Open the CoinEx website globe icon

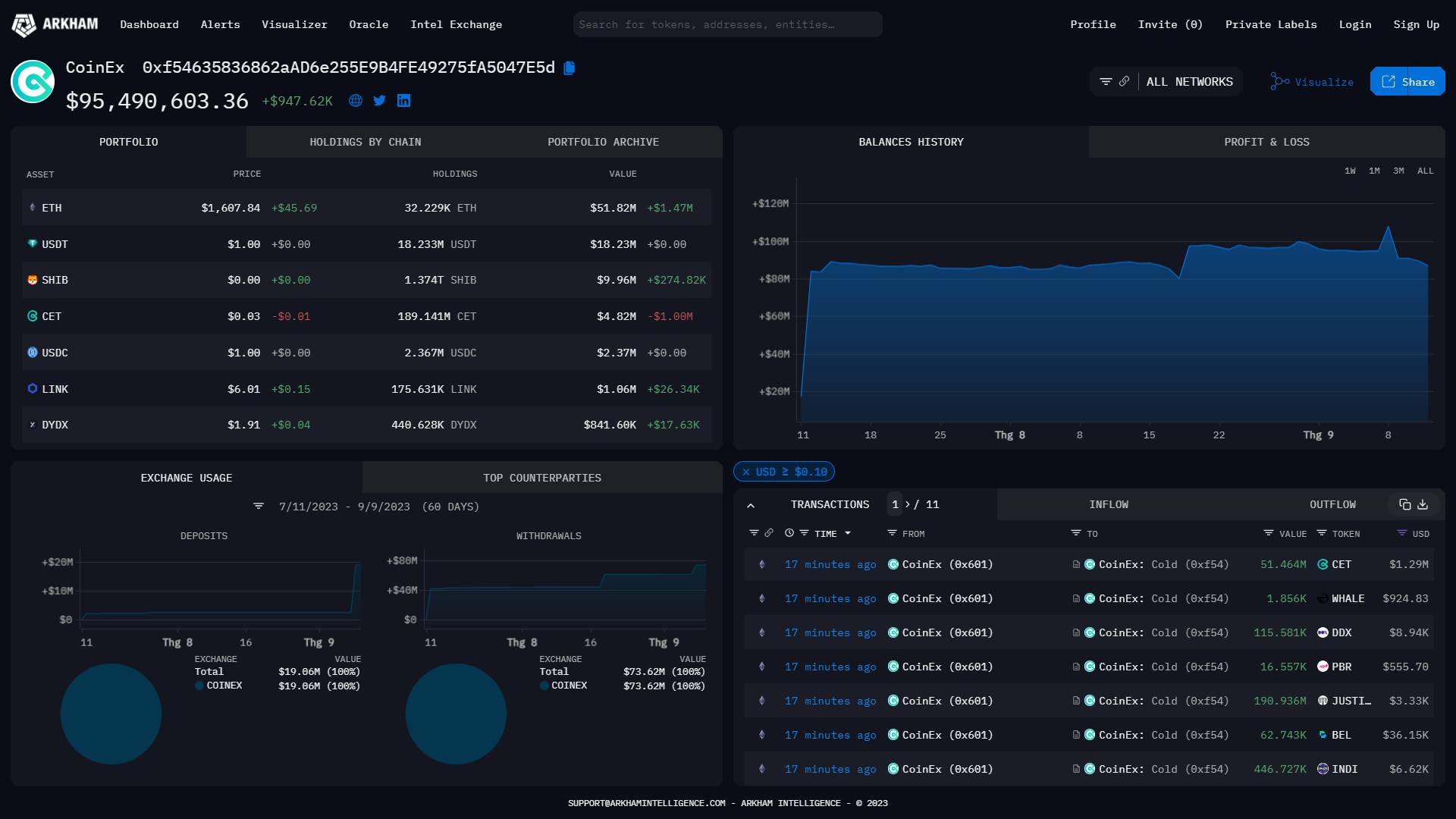[356, 101]
